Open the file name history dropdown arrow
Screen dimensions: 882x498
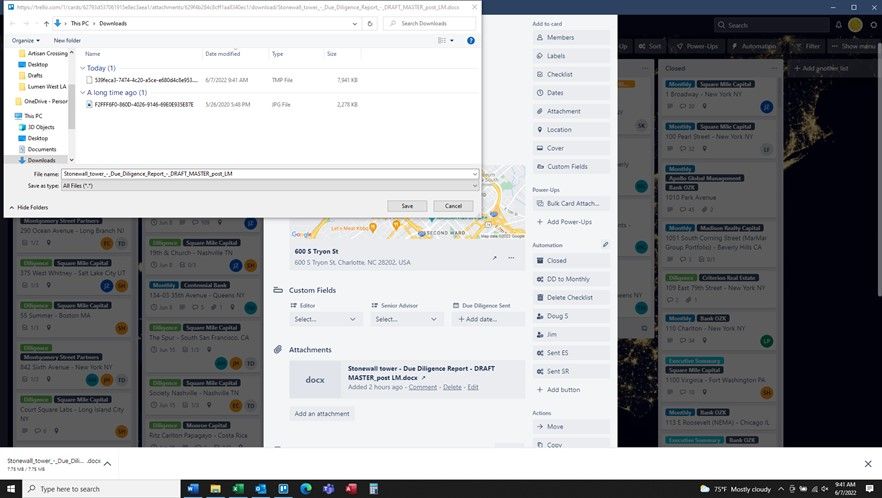(x=475, y=174)
